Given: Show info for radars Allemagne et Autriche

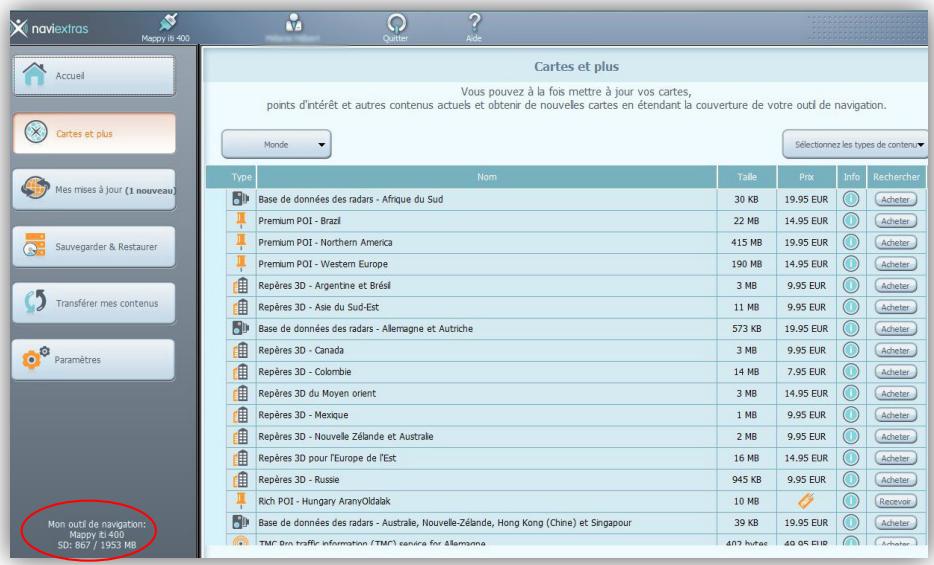Looking at the screenshot, I should click(851, 328).
